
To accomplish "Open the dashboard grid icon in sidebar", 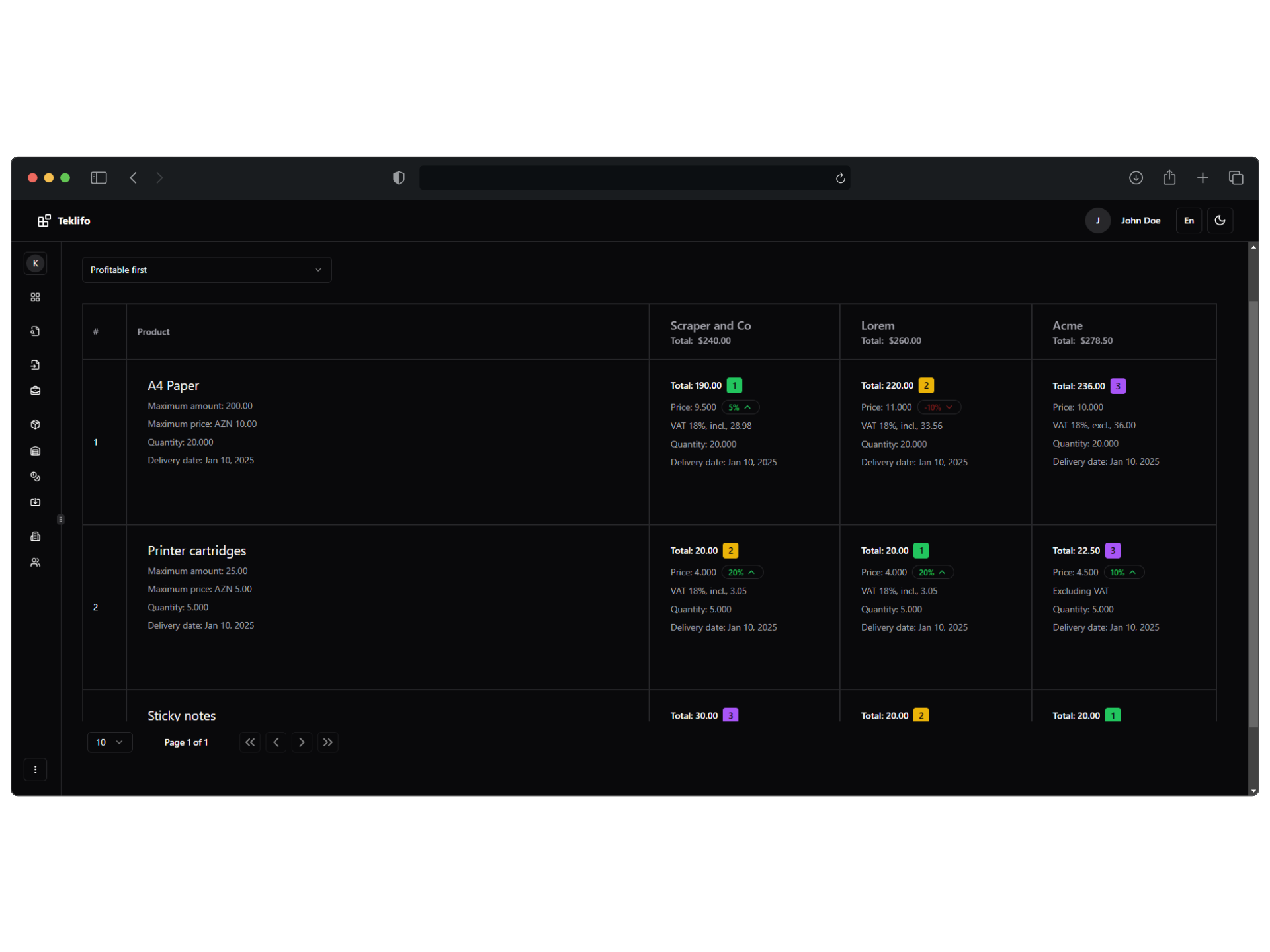I will [35, 297].
